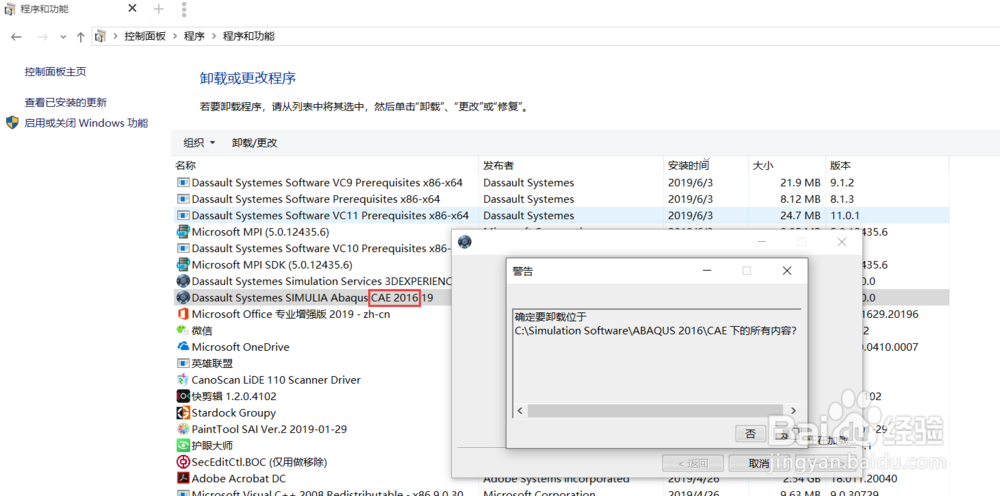This screenshot has height=496, width=1000.
Task: Click the 快剪辑 program icon
Action: click(183, 396)
